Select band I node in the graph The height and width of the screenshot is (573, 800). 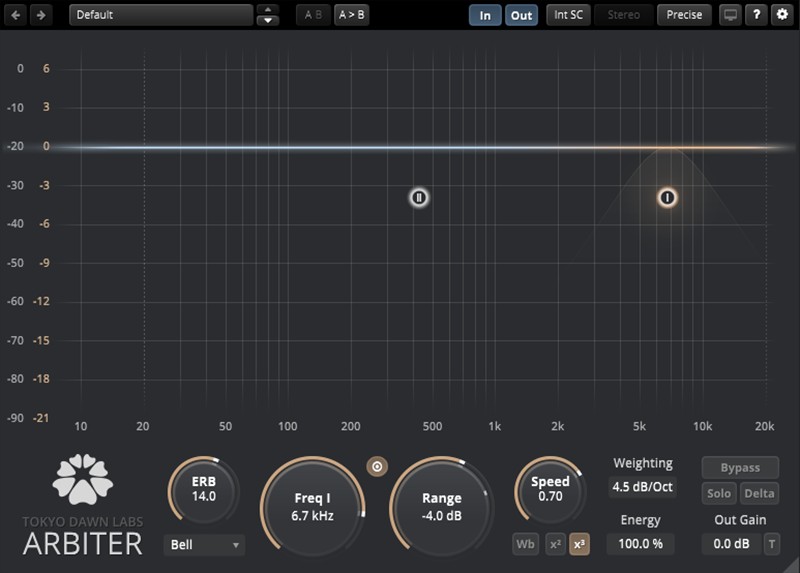667,197
